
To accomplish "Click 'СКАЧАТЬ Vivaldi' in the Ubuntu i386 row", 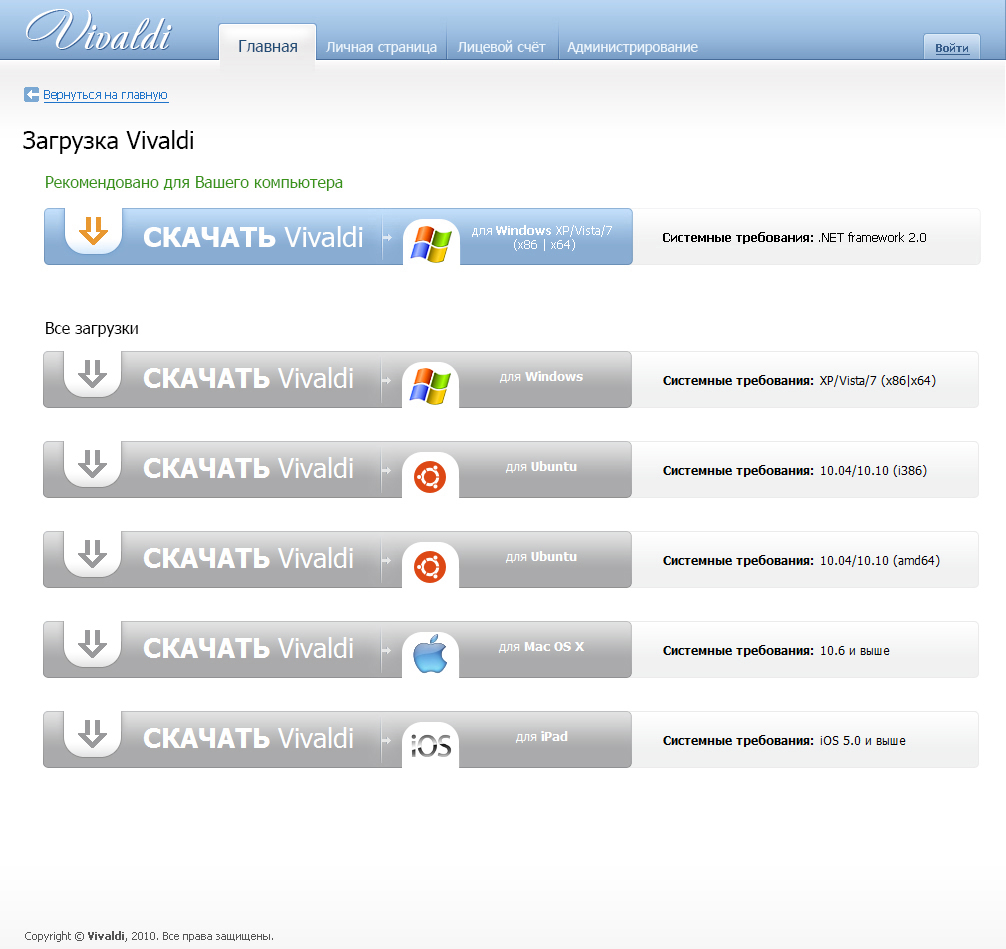I will coord(248,468).
